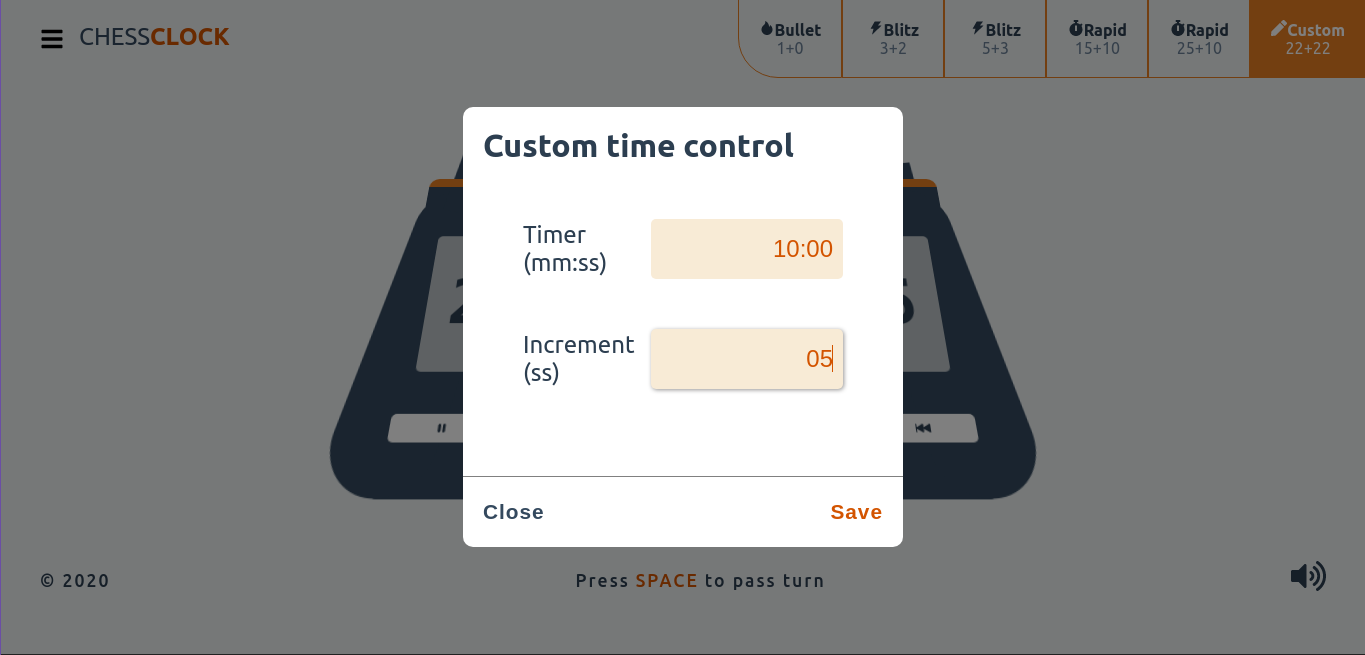This screenshot has height=655, width=1365.
Task: Select the Bullet 1+0 preset
Action: (791, 39)
